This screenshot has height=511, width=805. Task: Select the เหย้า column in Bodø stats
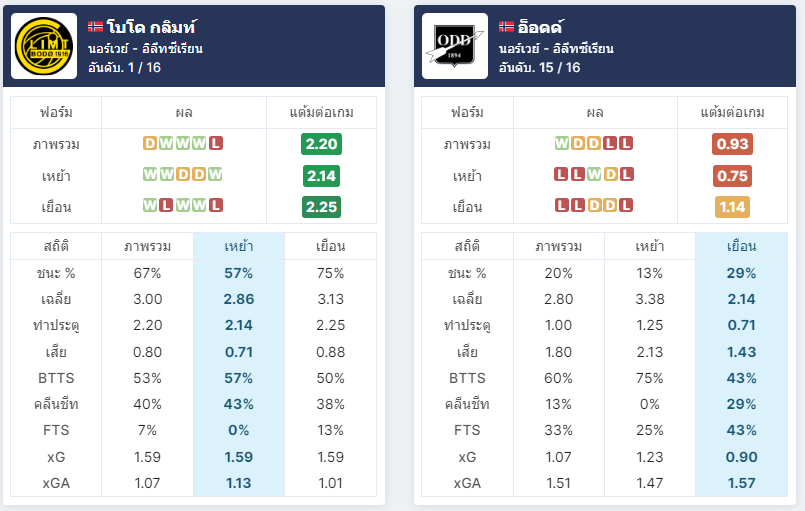[239, 247]
